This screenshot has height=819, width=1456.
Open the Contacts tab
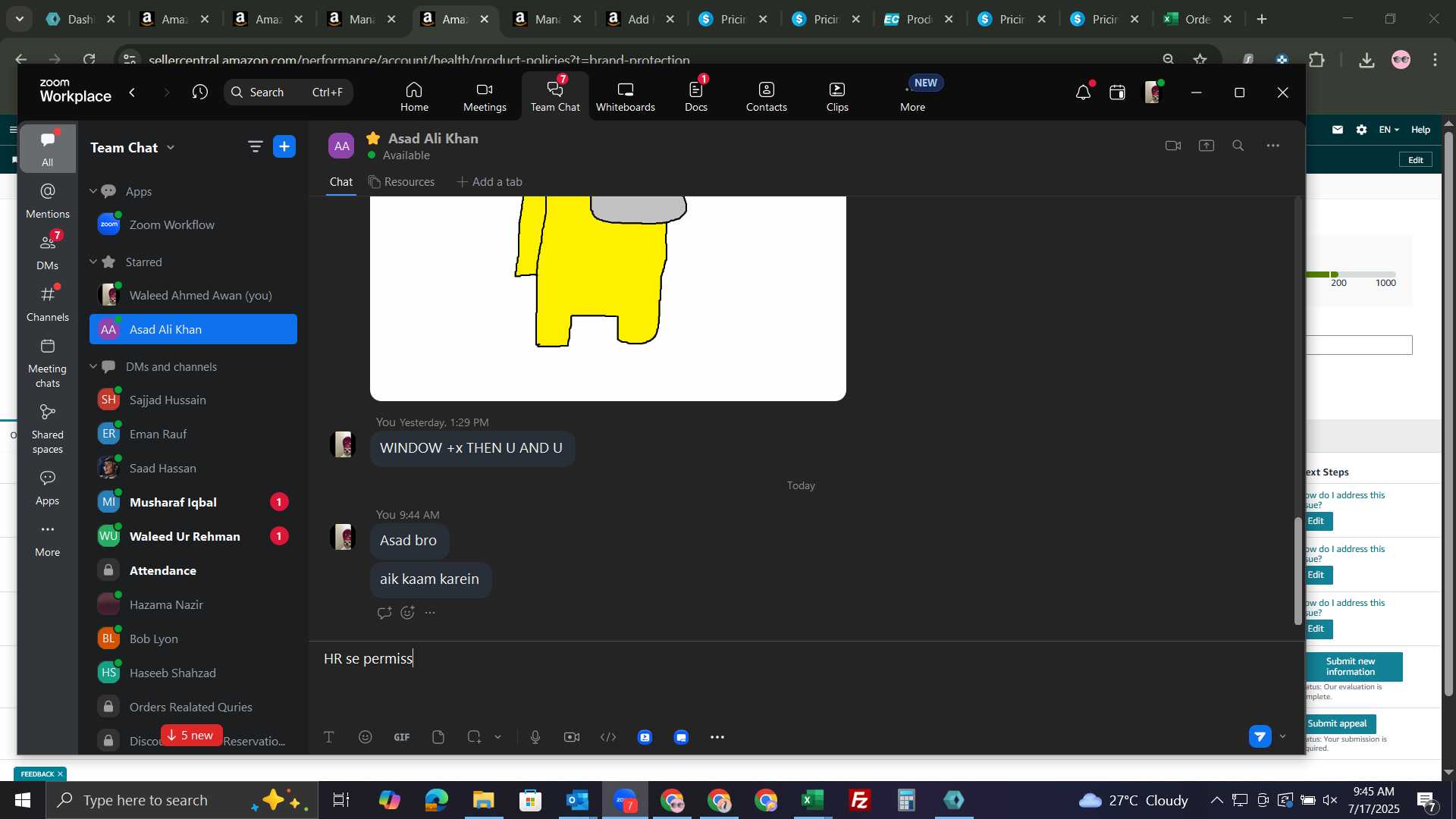pos(766,96)
